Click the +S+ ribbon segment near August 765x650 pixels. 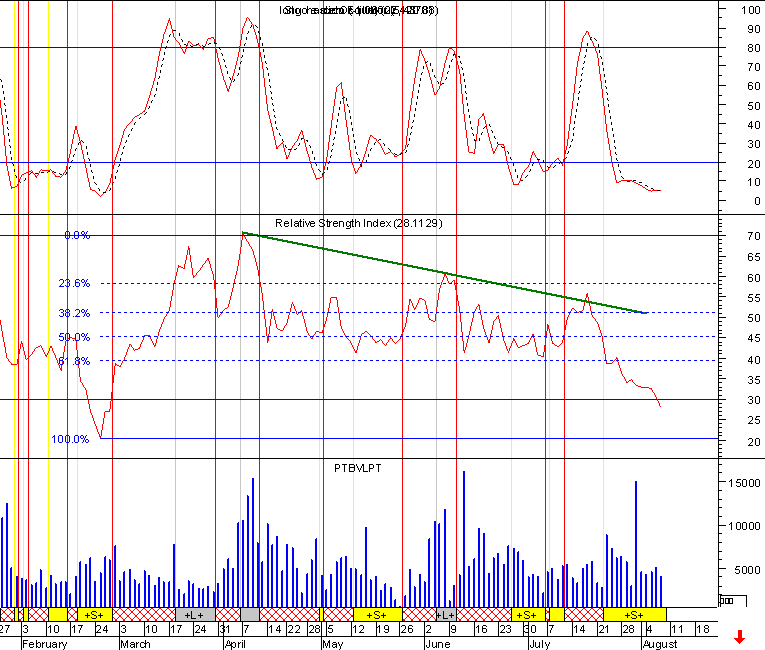(x=634, y=614)
